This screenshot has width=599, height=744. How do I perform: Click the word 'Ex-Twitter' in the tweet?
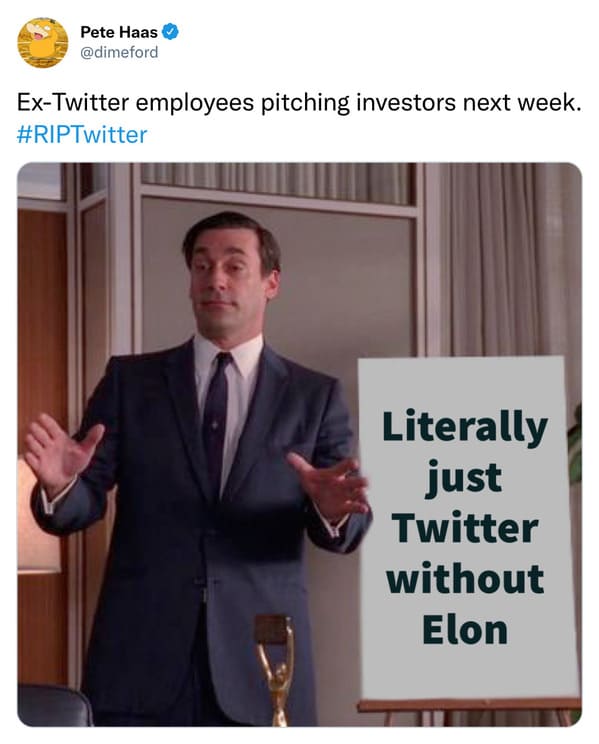tap(73, 103)
